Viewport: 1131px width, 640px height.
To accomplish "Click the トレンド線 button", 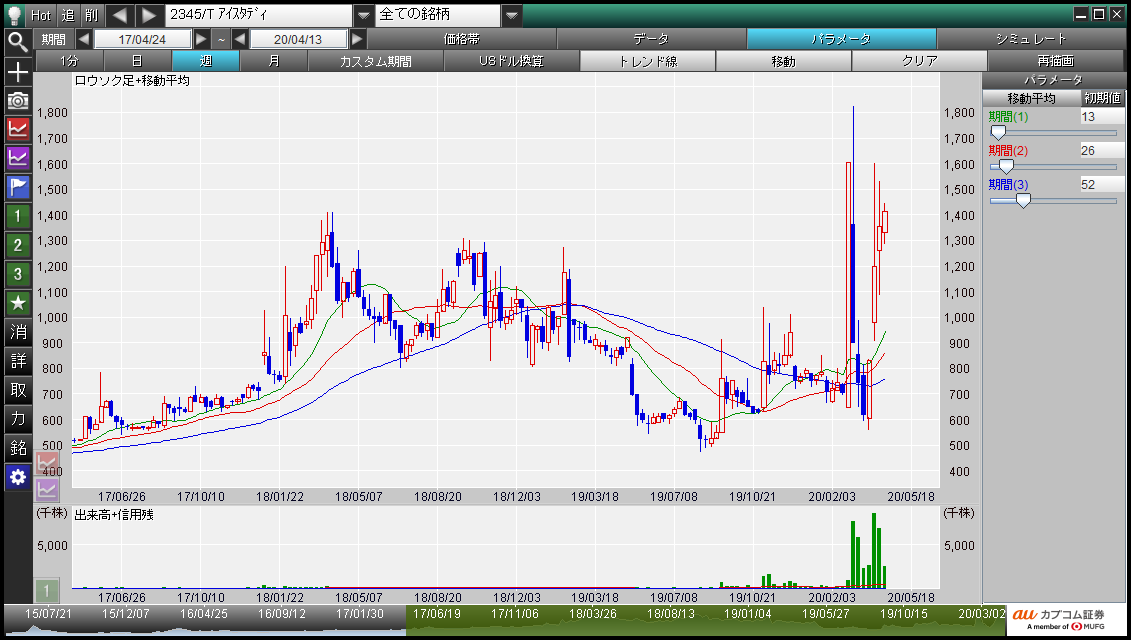I will (648, 61).
